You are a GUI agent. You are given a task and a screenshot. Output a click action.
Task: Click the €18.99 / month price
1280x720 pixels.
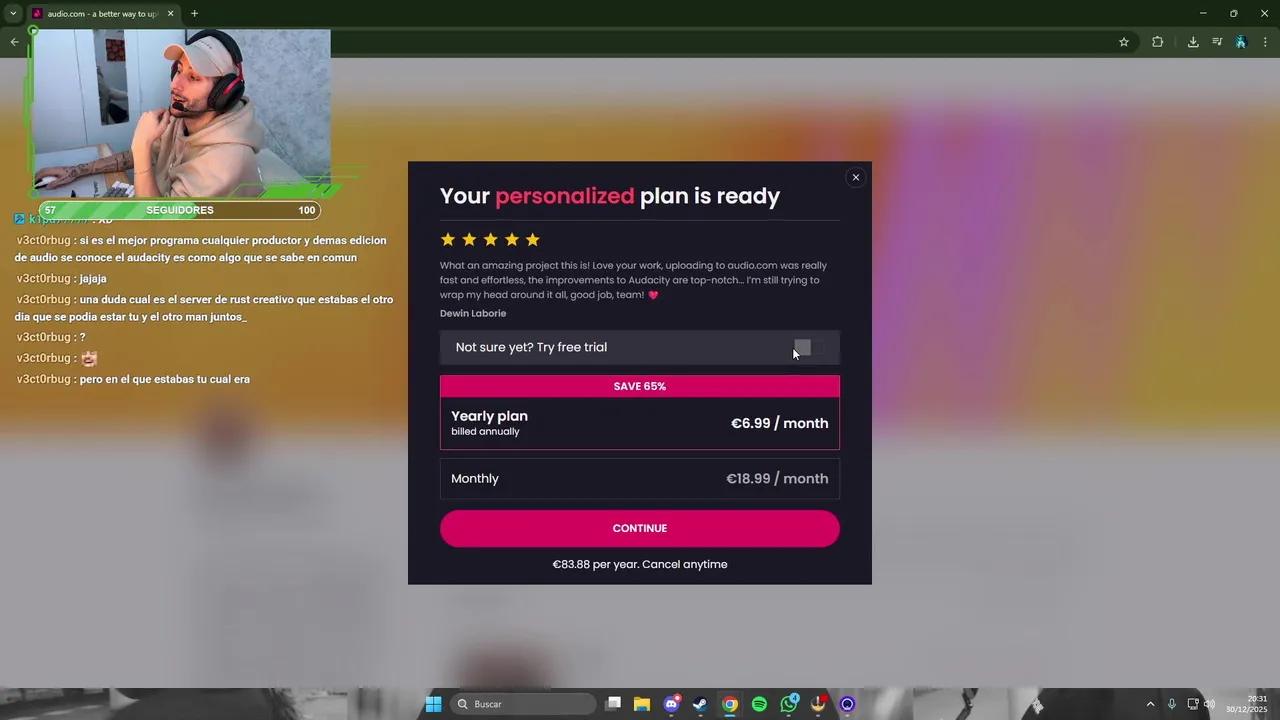[x=777, y=478]
